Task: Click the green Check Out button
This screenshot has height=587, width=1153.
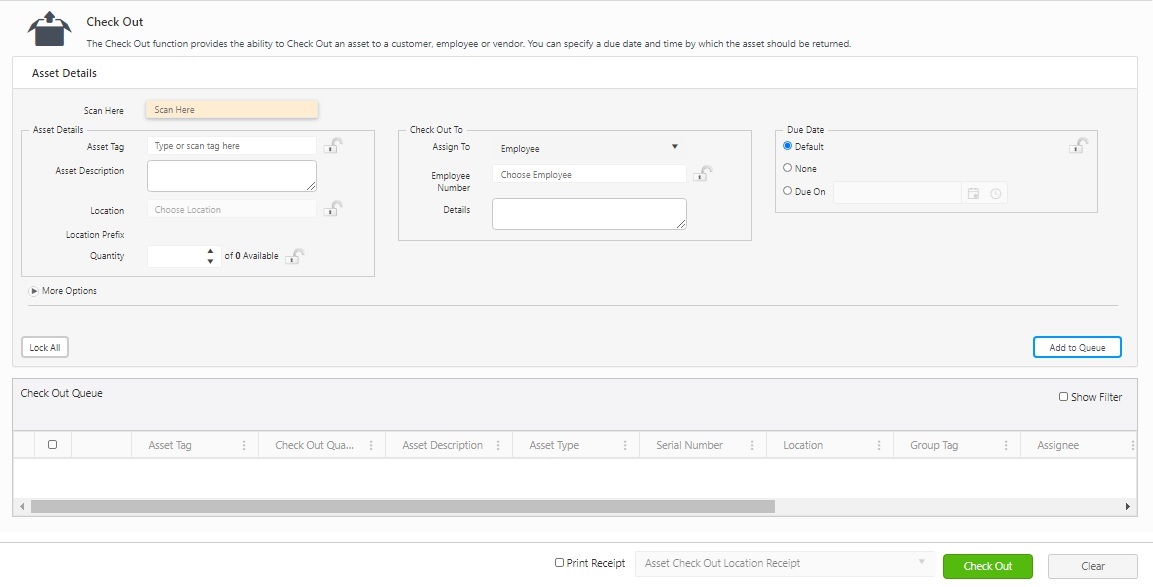Action: click(x=988, y=566)
